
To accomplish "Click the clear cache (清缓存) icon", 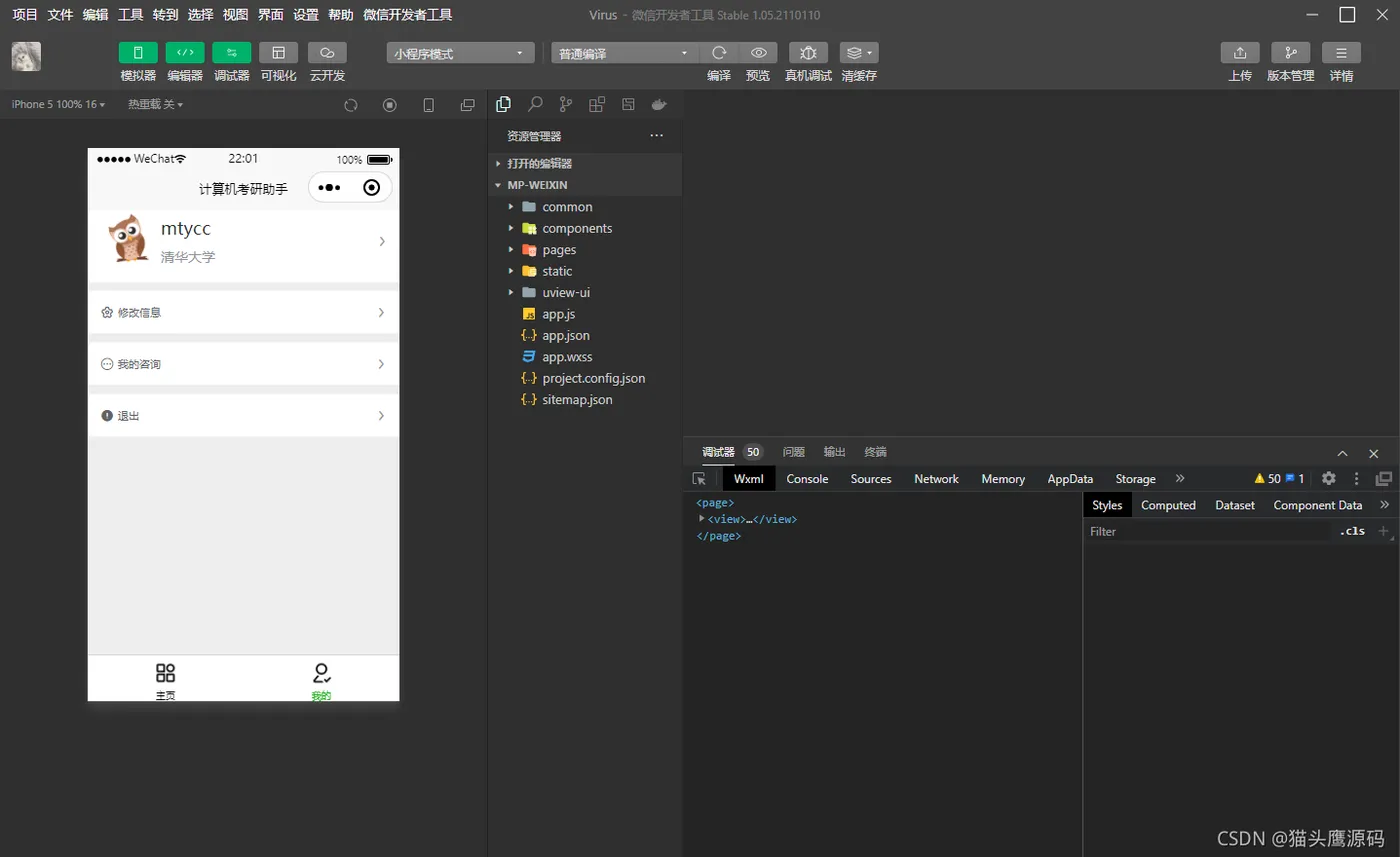I will pos(859,53).
